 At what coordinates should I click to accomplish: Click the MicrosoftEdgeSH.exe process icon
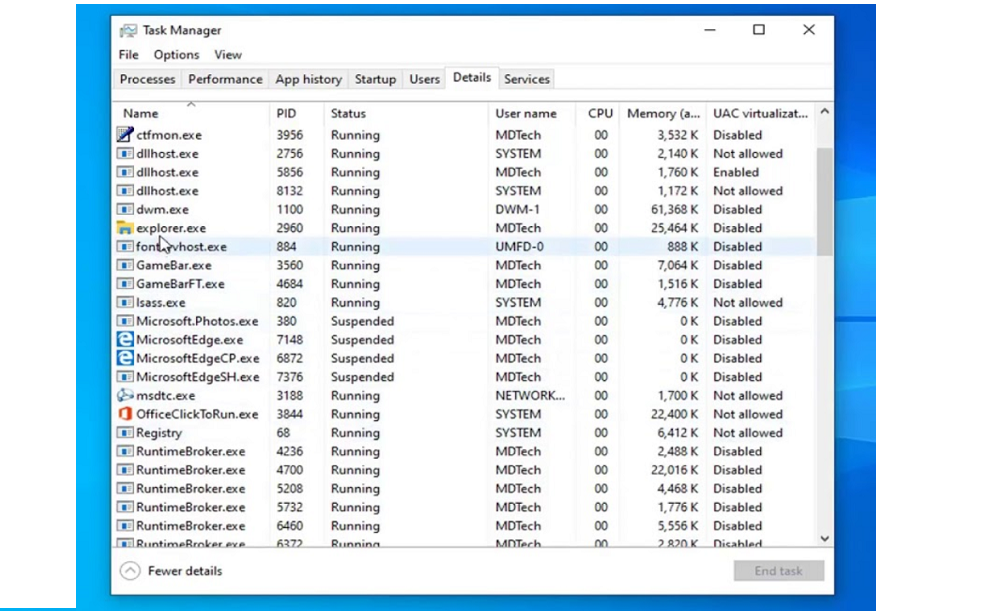(125, 377)
